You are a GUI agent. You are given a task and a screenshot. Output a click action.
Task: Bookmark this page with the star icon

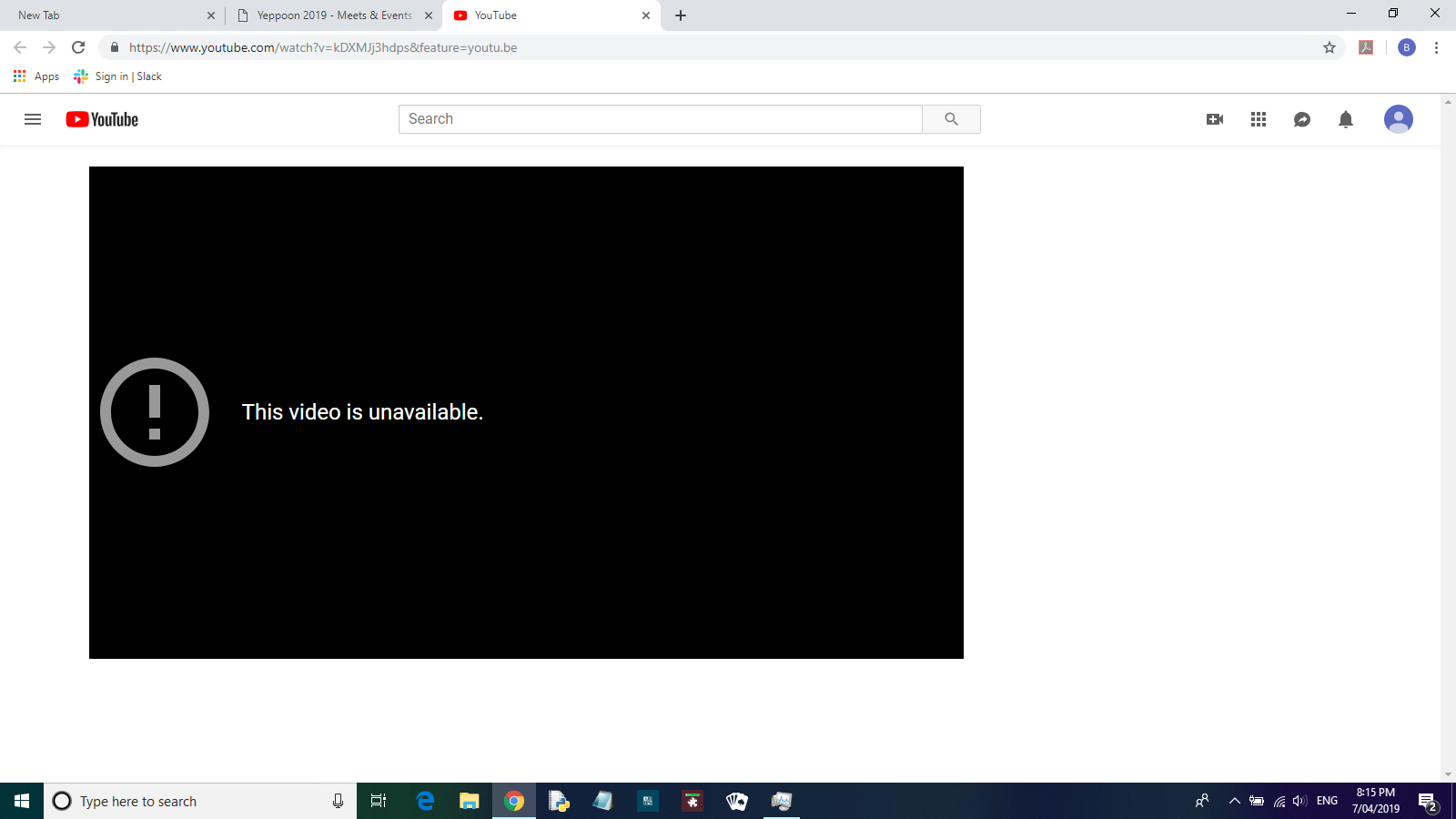[x=1330, y=47]
